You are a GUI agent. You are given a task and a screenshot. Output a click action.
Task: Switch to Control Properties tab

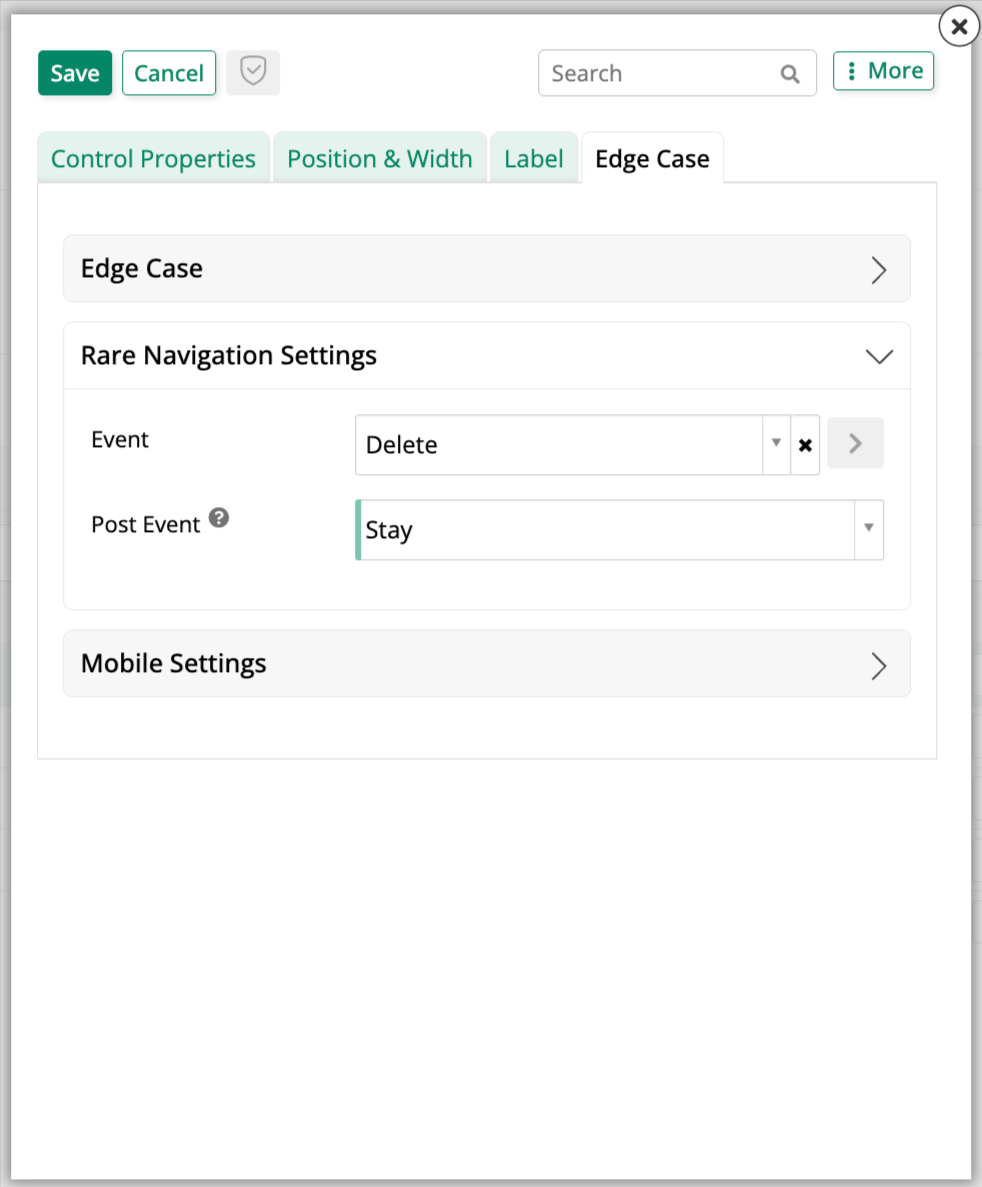click(x=154, y=158)
